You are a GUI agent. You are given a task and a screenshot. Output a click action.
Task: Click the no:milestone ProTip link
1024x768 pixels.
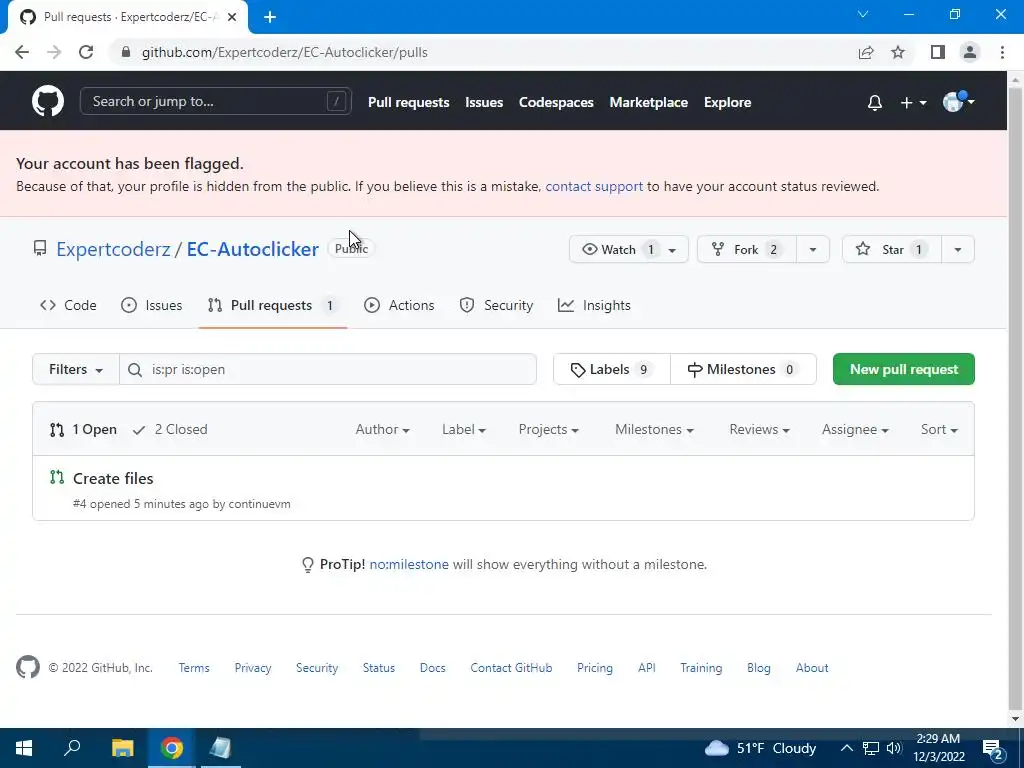409,564
